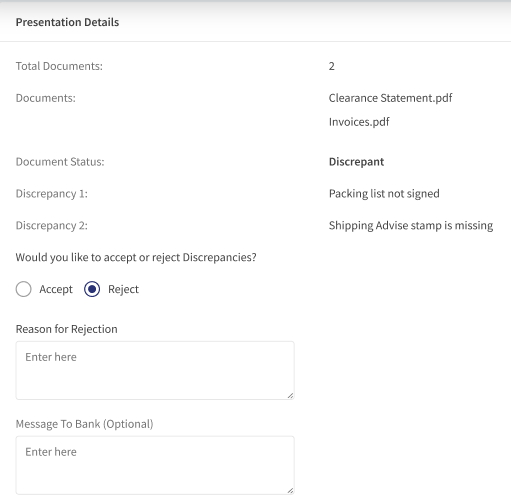Select the 'Packing list not signed' discrepancy text
This screenshot has height=498, width=511.
tap(384, 194)
